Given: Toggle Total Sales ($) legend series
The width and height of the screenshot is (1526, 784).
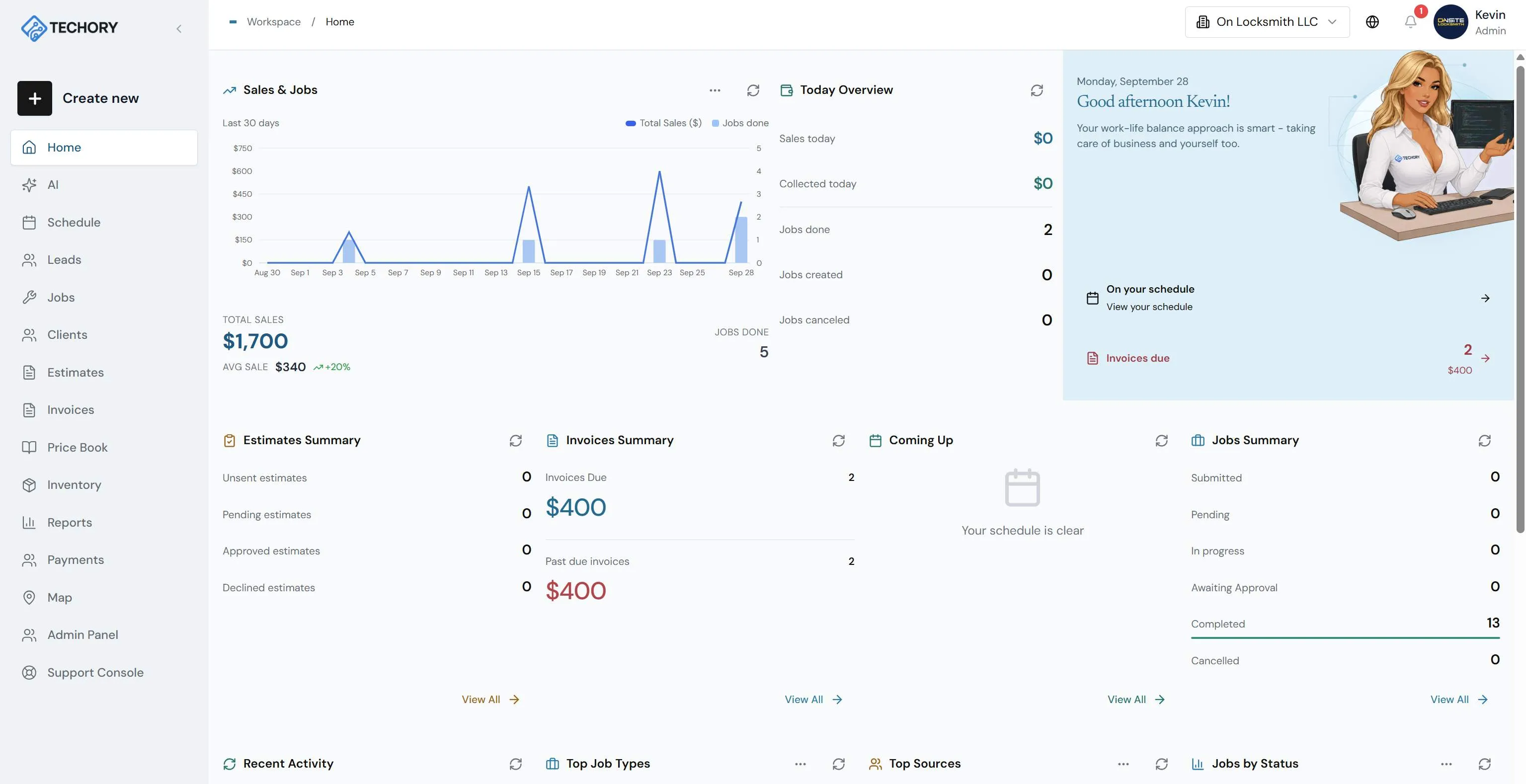Looking at the screenshot, I should coord(663,123).
